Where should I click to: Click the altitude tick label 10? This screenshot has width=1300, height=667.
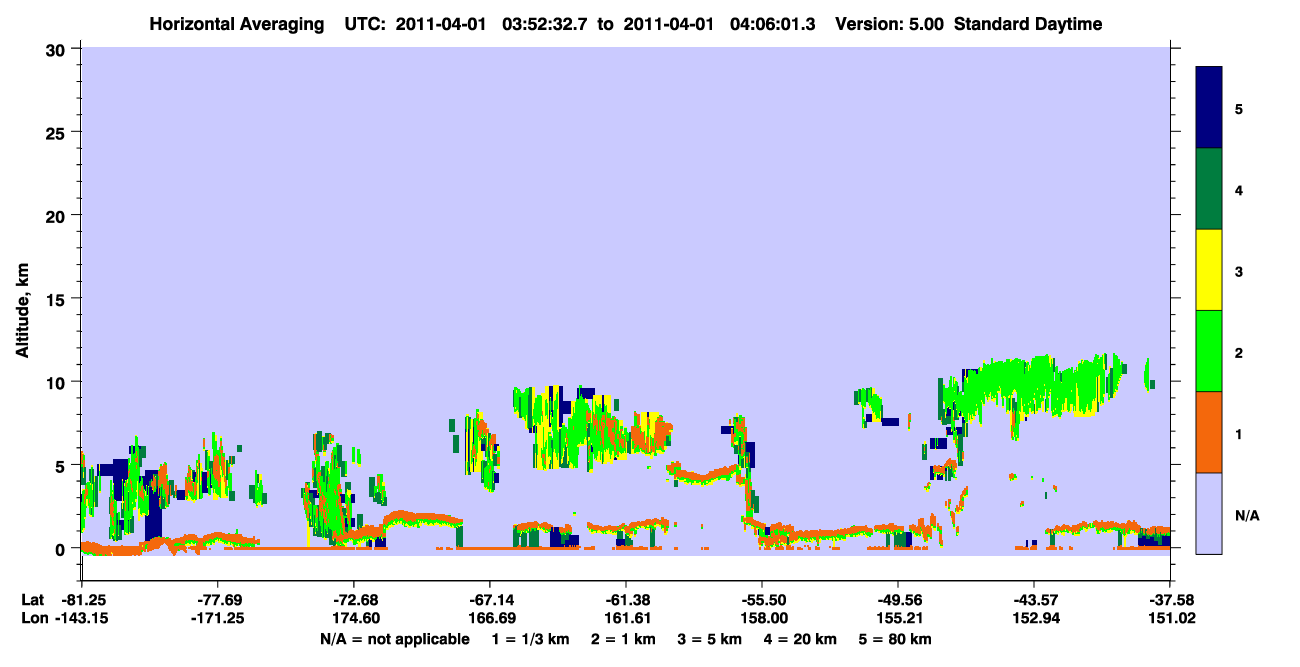click(58, 382)
